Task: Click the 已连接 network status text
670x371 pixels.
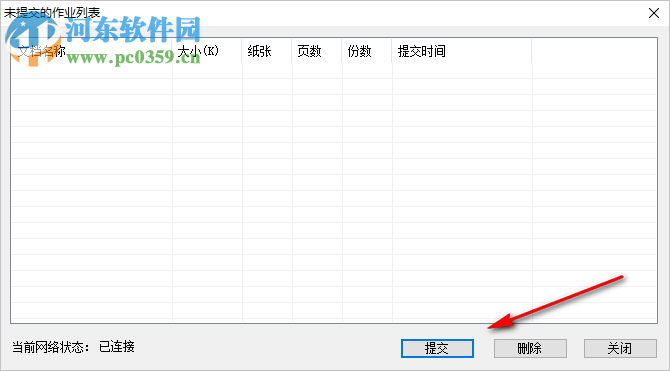Action: (117, 346)
